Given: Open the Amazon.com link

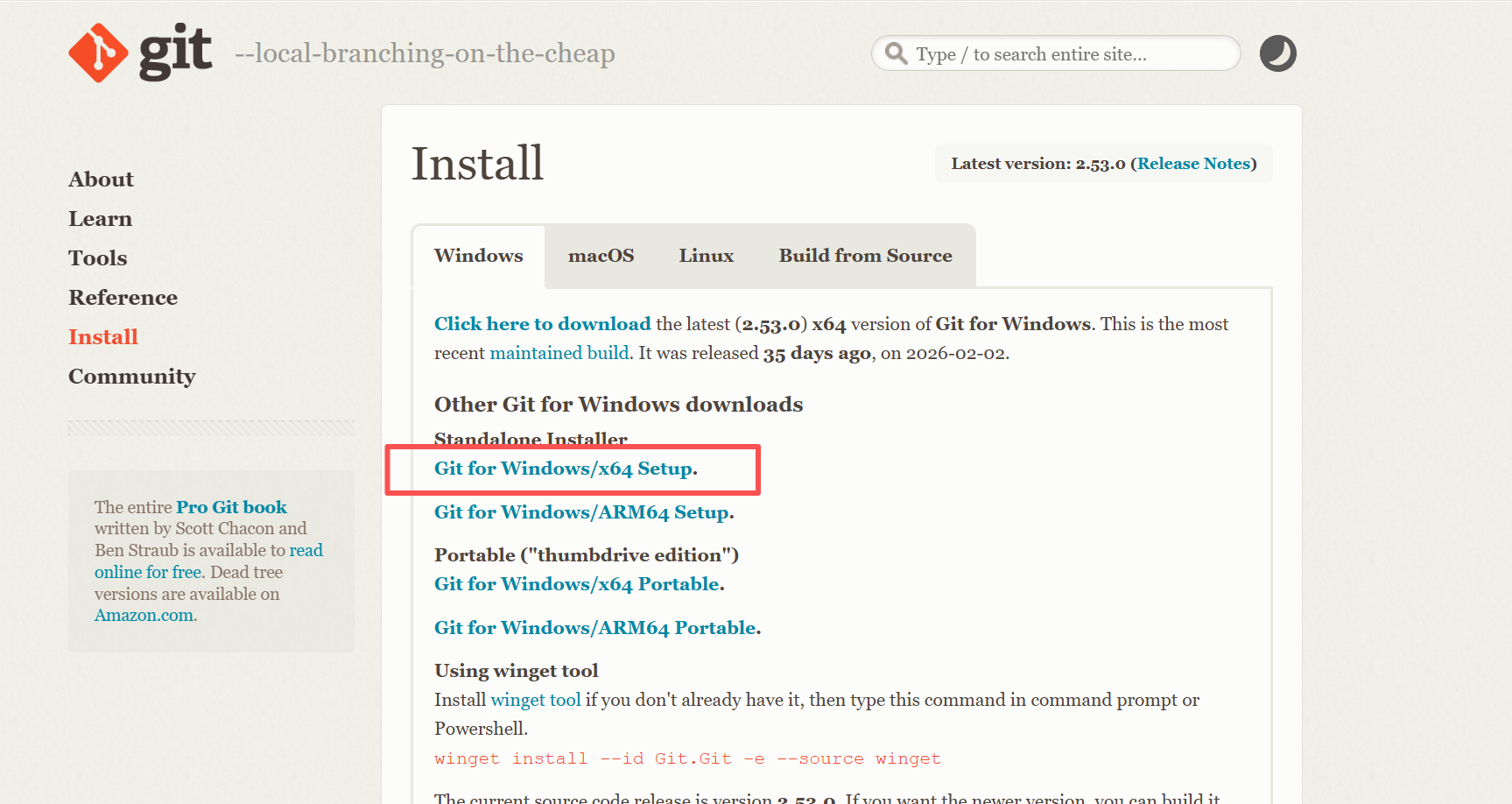Looking at the screenshot, I should pyautogui.click(x=144, y=615).
